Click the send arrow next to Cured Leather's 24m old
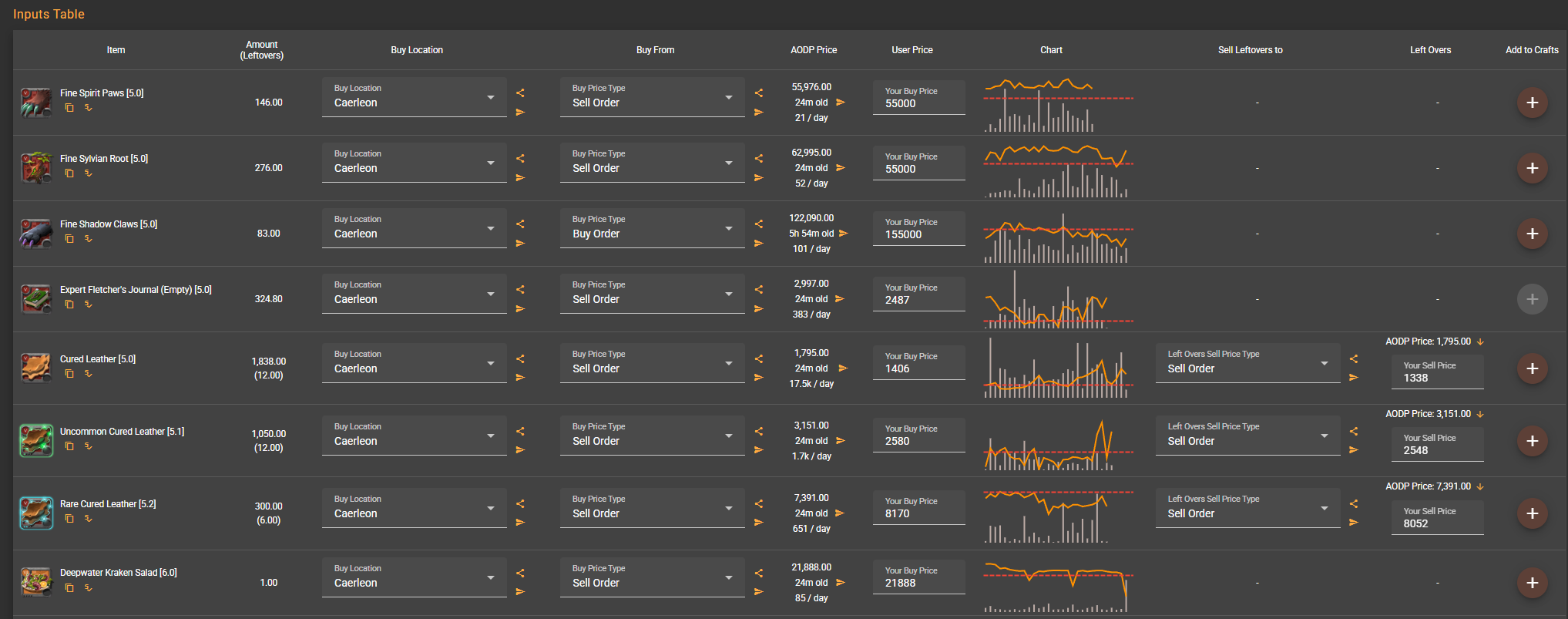 [x=843, y=368]
